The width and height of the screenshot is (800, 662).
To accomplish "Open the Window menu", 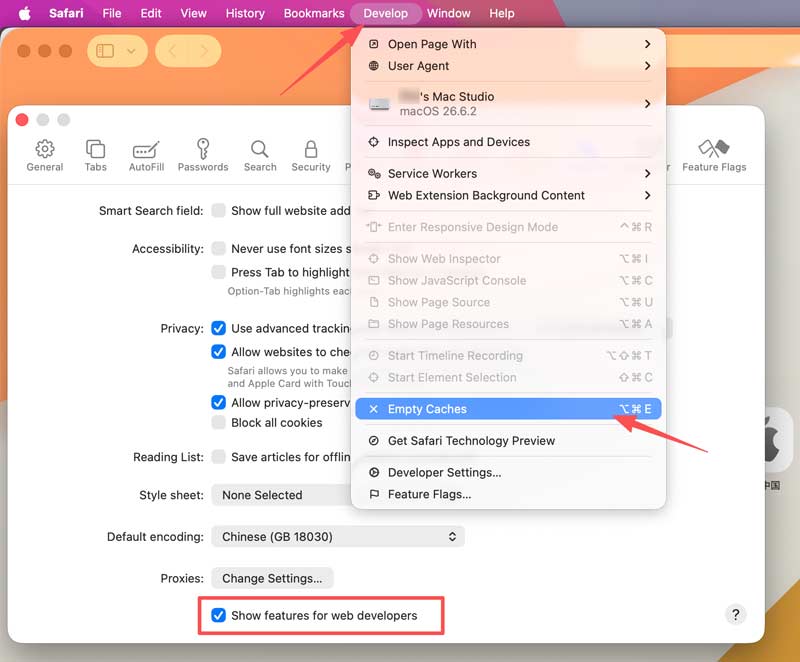I will click(x=448, y=13).
